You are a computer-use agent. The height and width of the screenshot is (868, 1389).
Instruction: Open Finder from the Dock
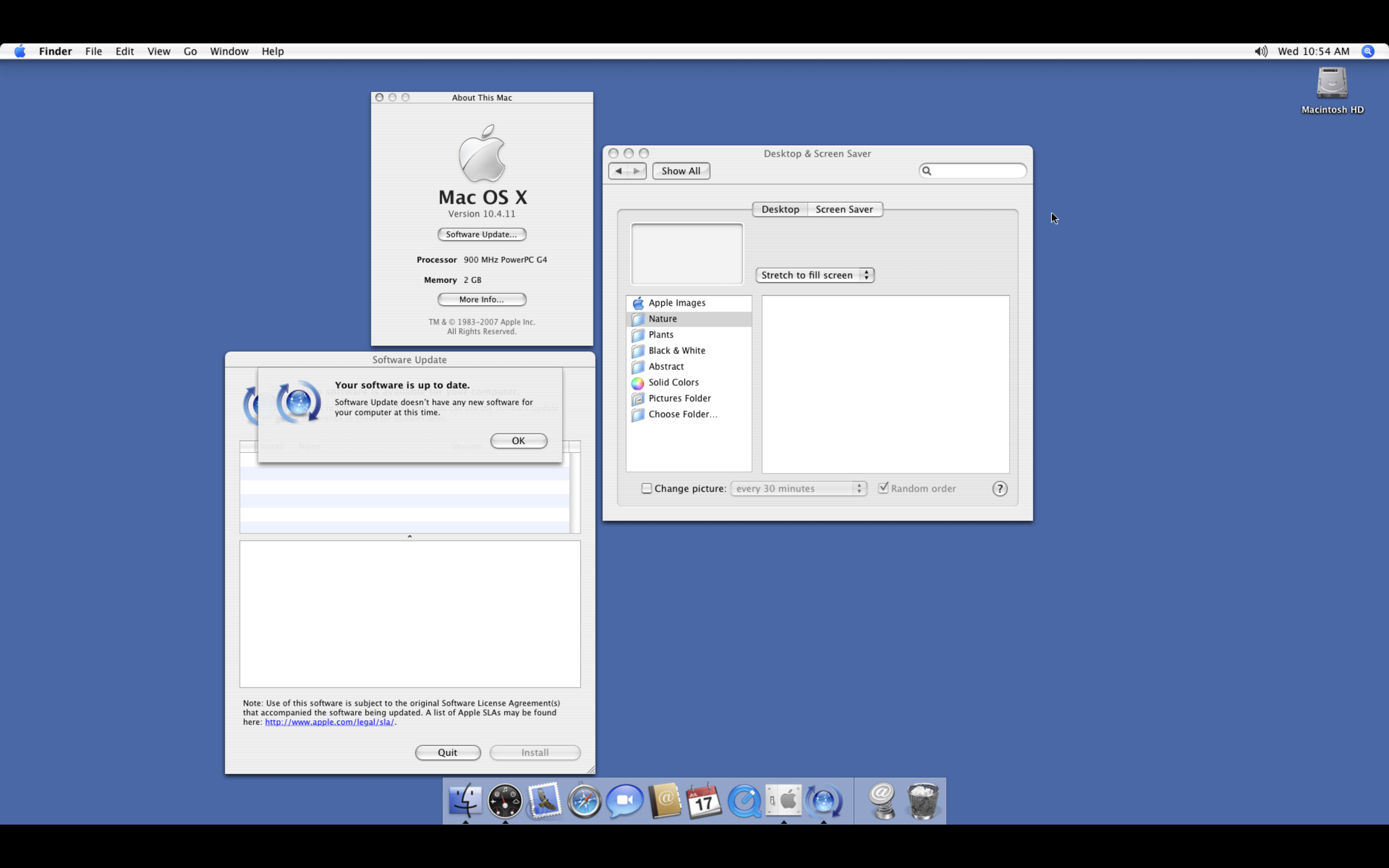click(465, 800)
